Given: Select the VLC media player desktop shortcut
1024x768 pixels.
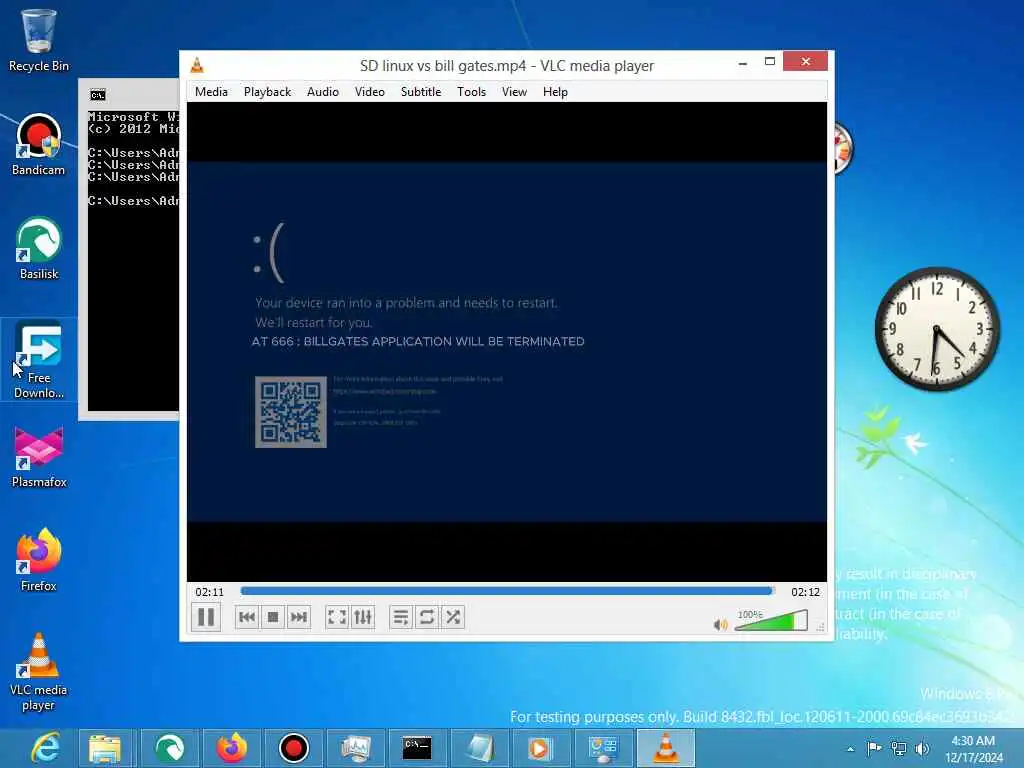Looking at the screenshot, I should [39, 673].
